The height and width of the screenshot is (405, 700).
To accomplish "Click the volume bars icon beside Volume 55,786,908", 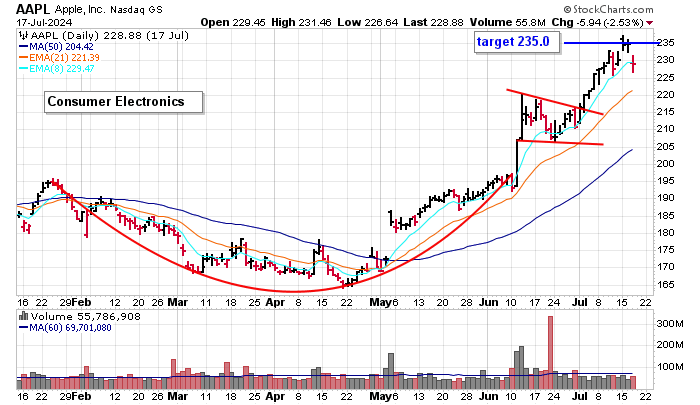I will coord(23,316).
